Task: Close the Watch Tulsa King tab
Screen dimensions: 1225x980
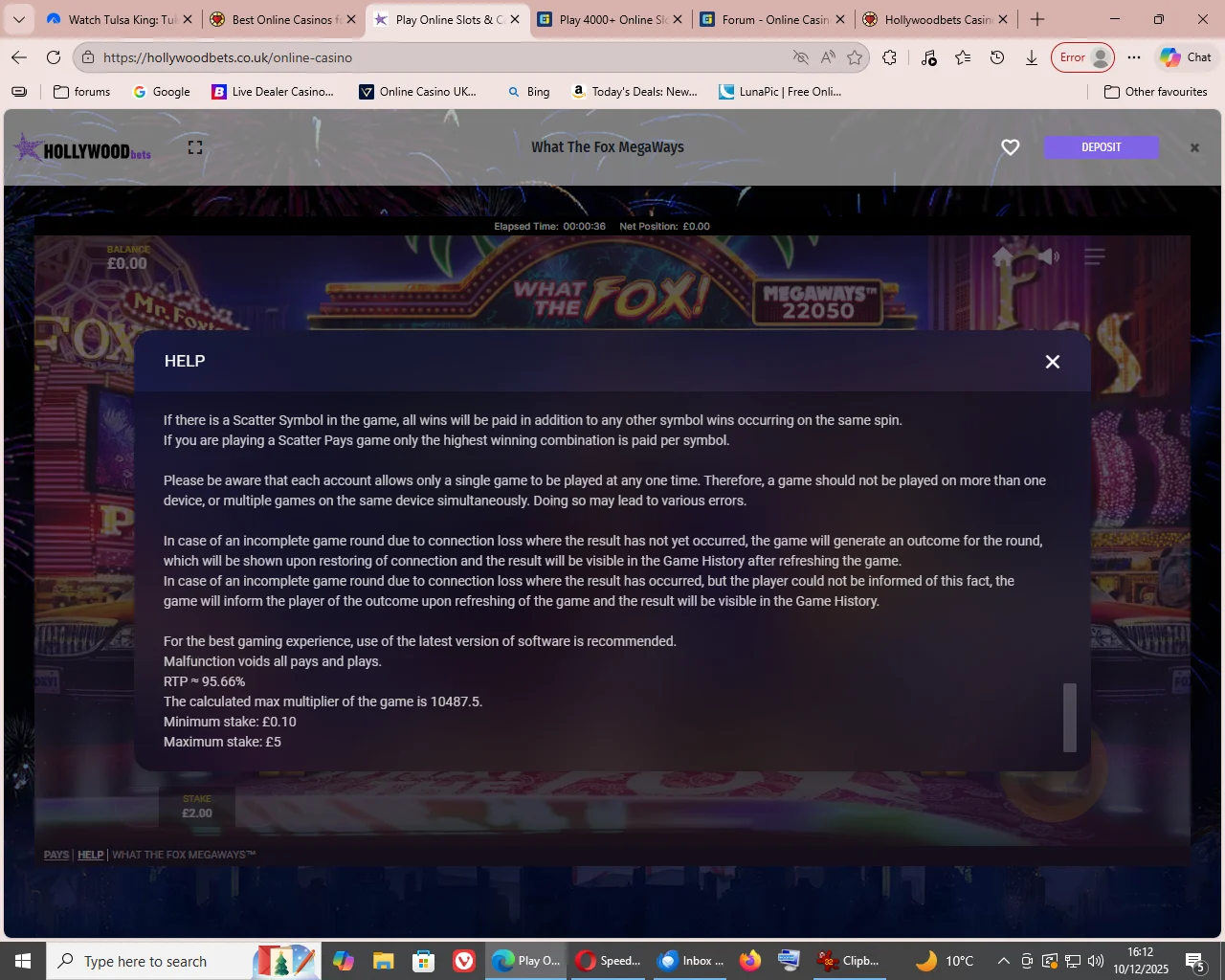Action: (x=188, y=19)
